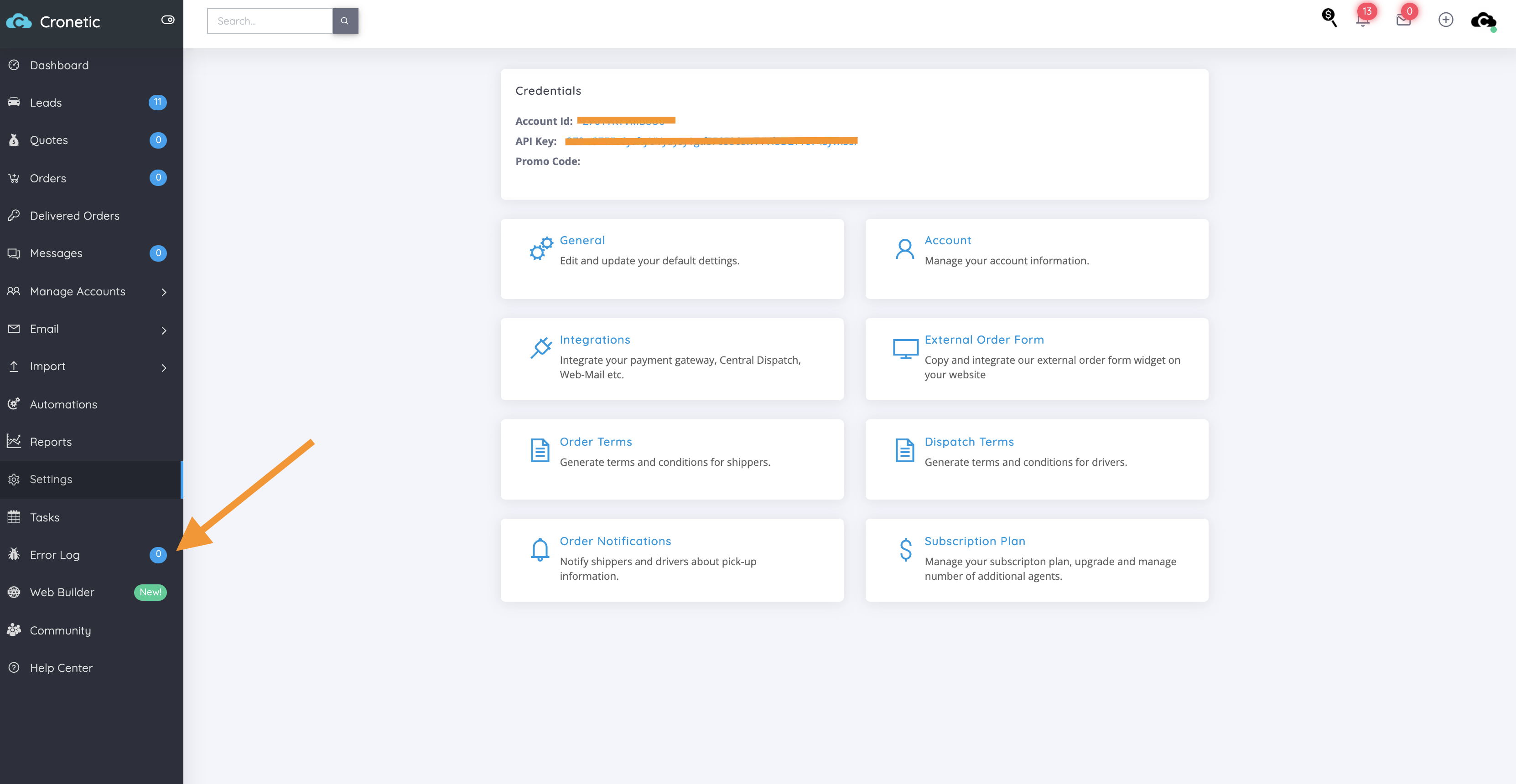Click the Error Log bug icon
This screenshot has width=1516, height=784.
pos(14,555)
